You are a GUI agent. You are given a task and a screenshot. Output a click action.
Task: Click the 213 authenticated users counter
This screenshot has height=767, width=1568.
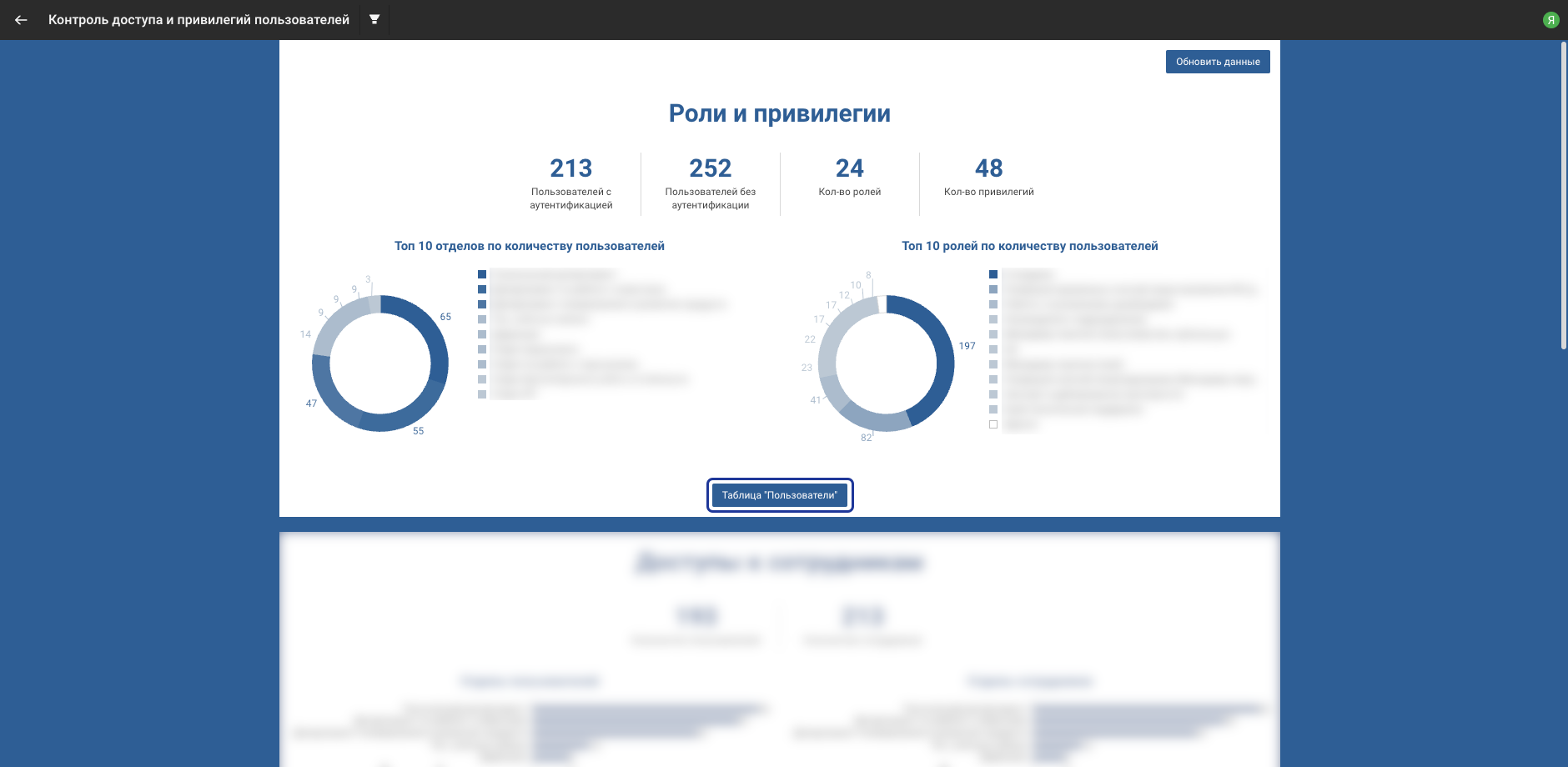pyautogui.click(x=570, y=168)
